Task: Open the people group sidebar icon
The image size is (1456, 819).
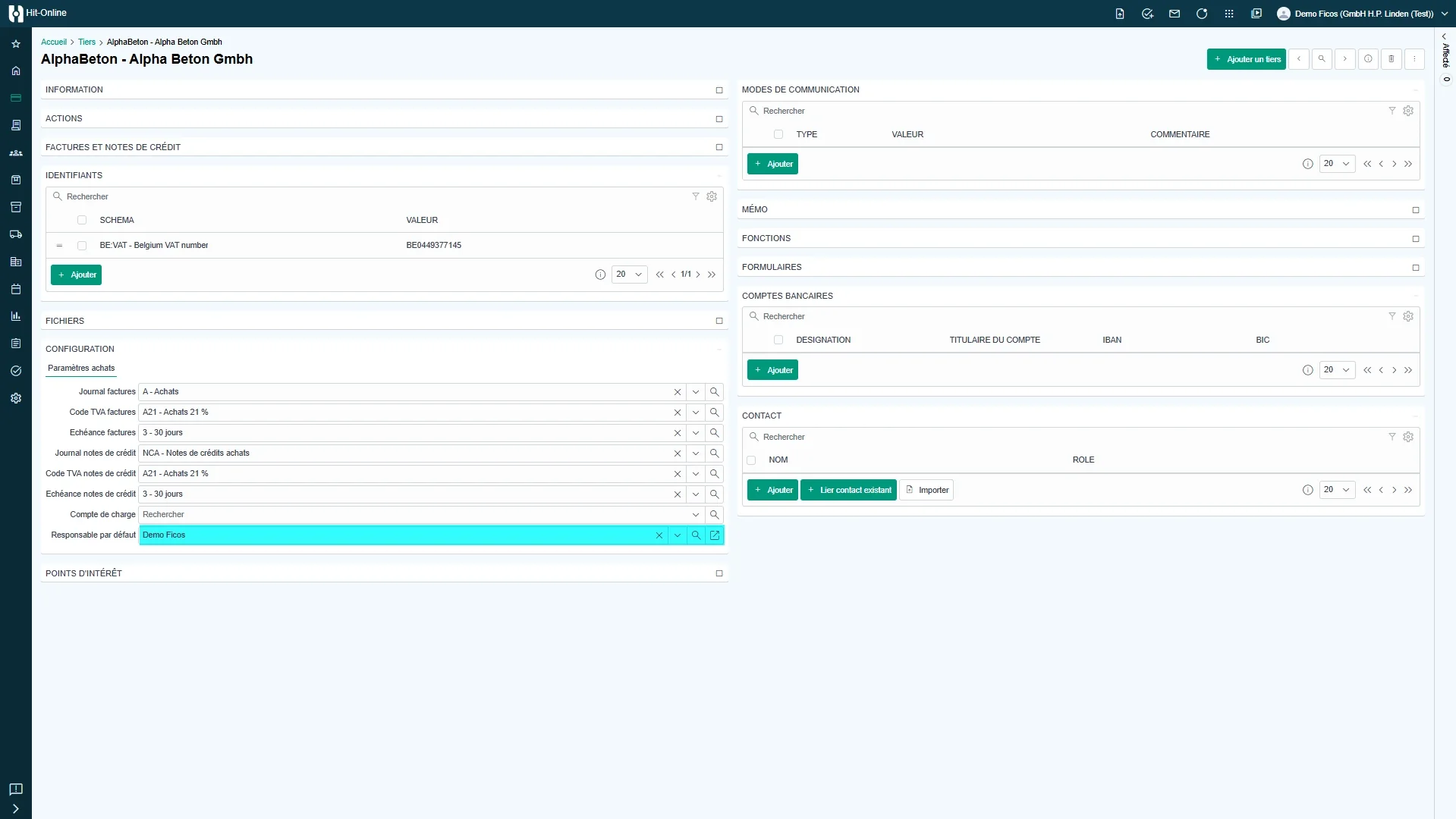Action: 16,152
